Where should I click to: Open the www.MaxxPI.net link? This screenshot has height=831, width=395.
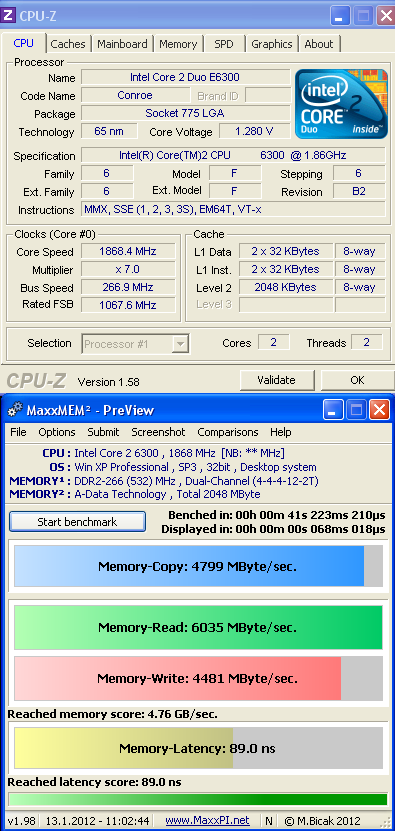pos(207,820)
